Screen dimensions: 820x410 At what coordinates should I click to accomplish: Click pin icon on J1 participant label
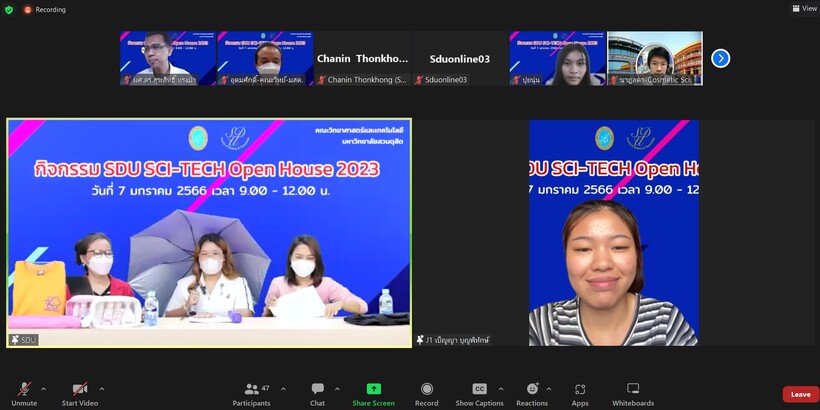(420, 340)
